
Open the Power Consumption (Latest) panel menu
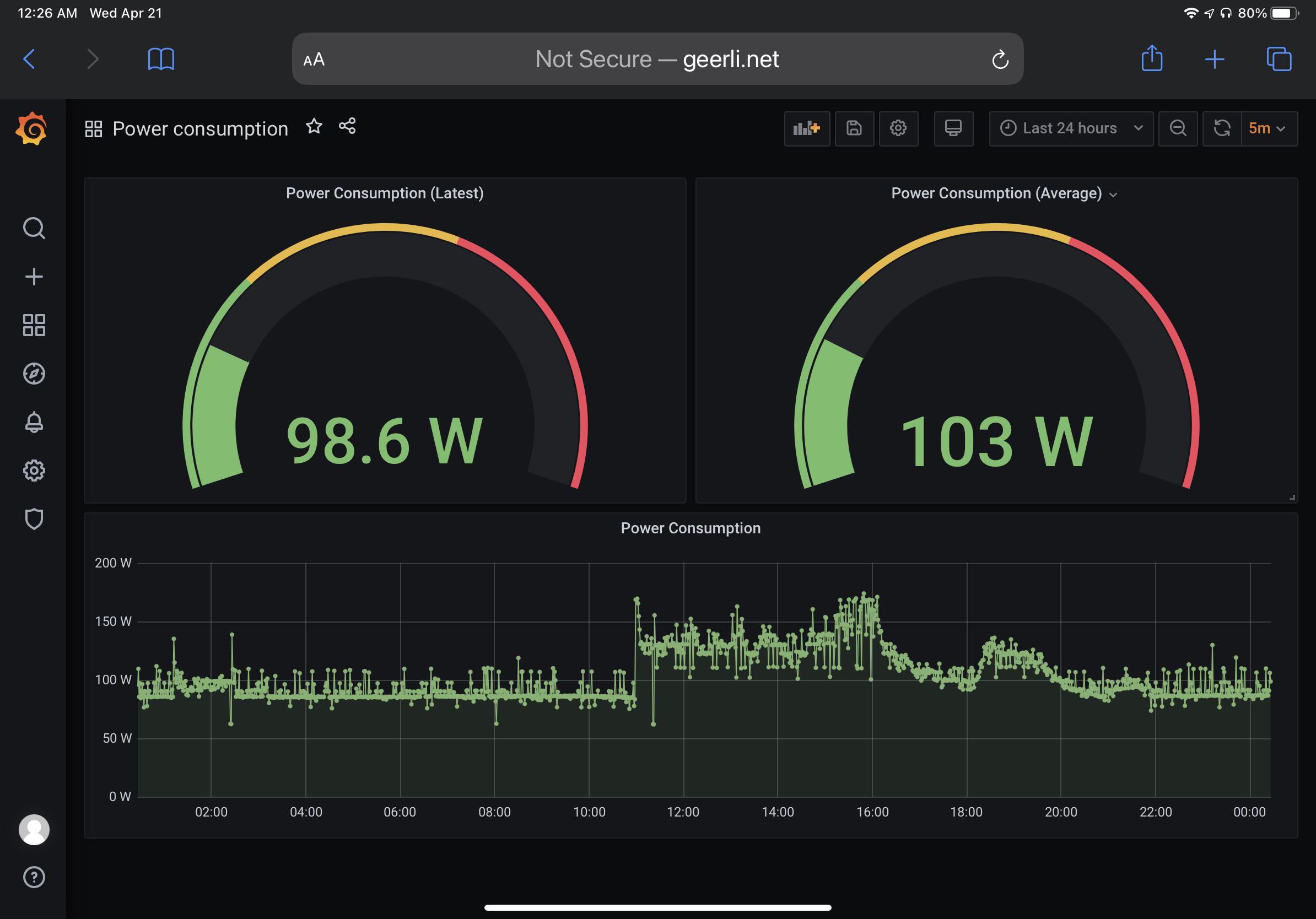click(385, 193)
